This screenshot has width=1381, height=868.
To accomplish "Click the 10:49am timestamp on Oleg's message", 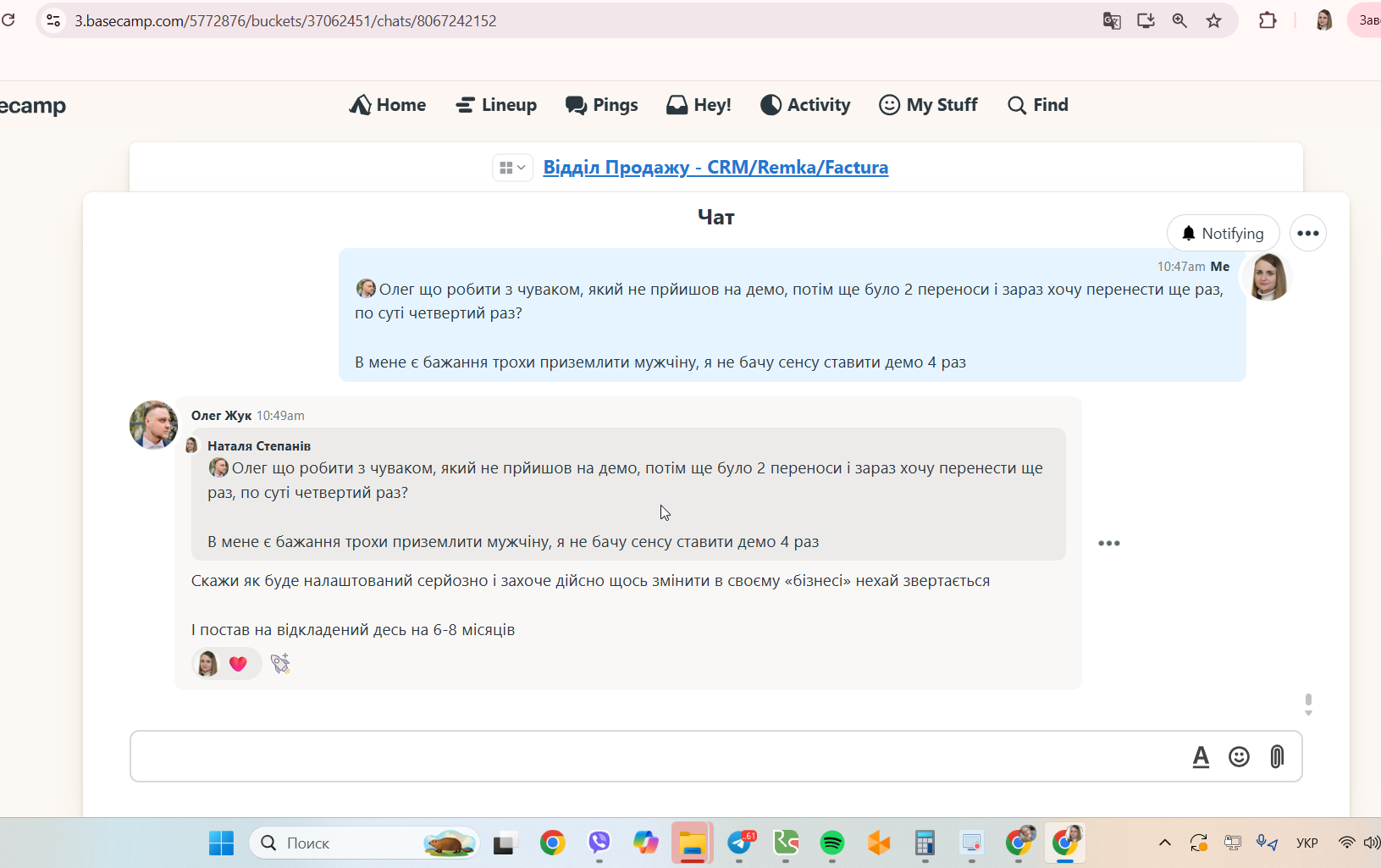I will tap(280, 415).
